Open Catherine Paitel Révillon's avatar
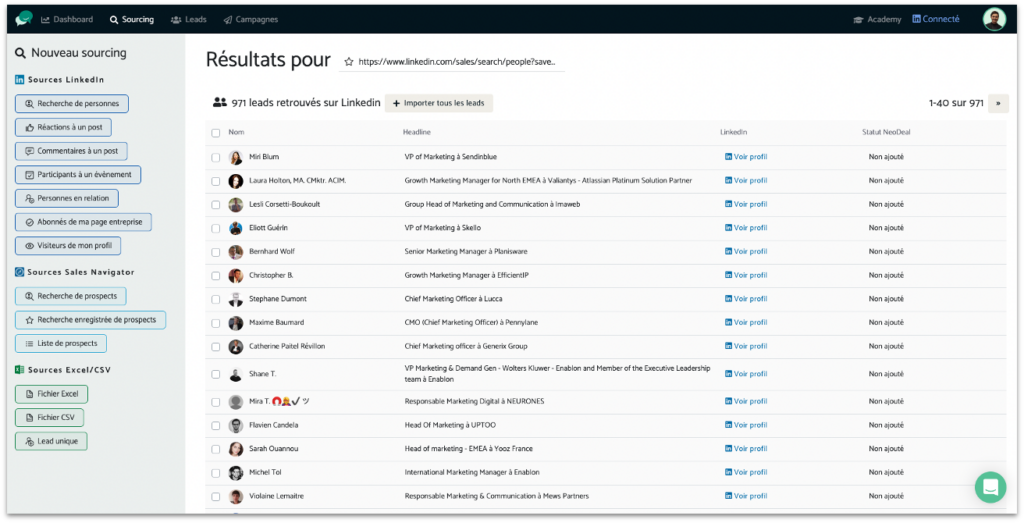 click(x=236, y=347)
